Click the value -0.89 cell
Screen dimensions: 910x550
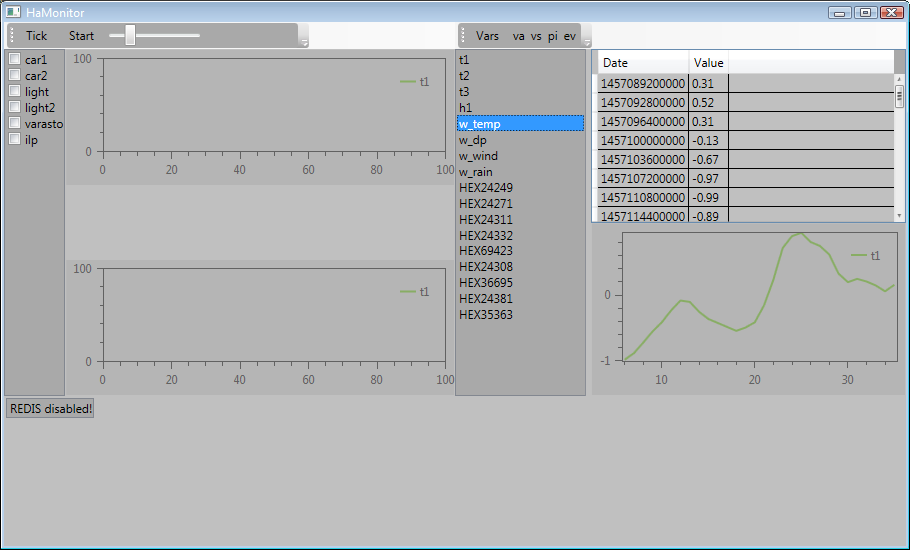pos(709,215)
